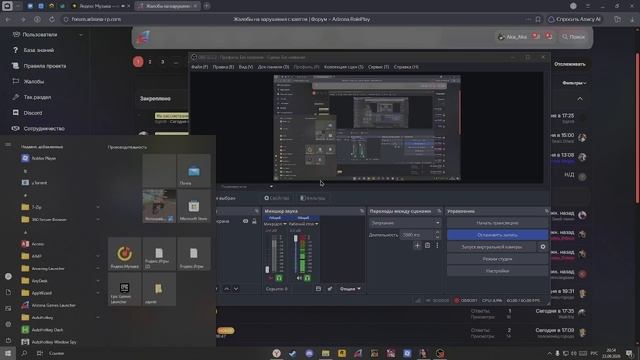Open Настройки button in OBS controls
640x360 pixels.
tap(497, 271)
